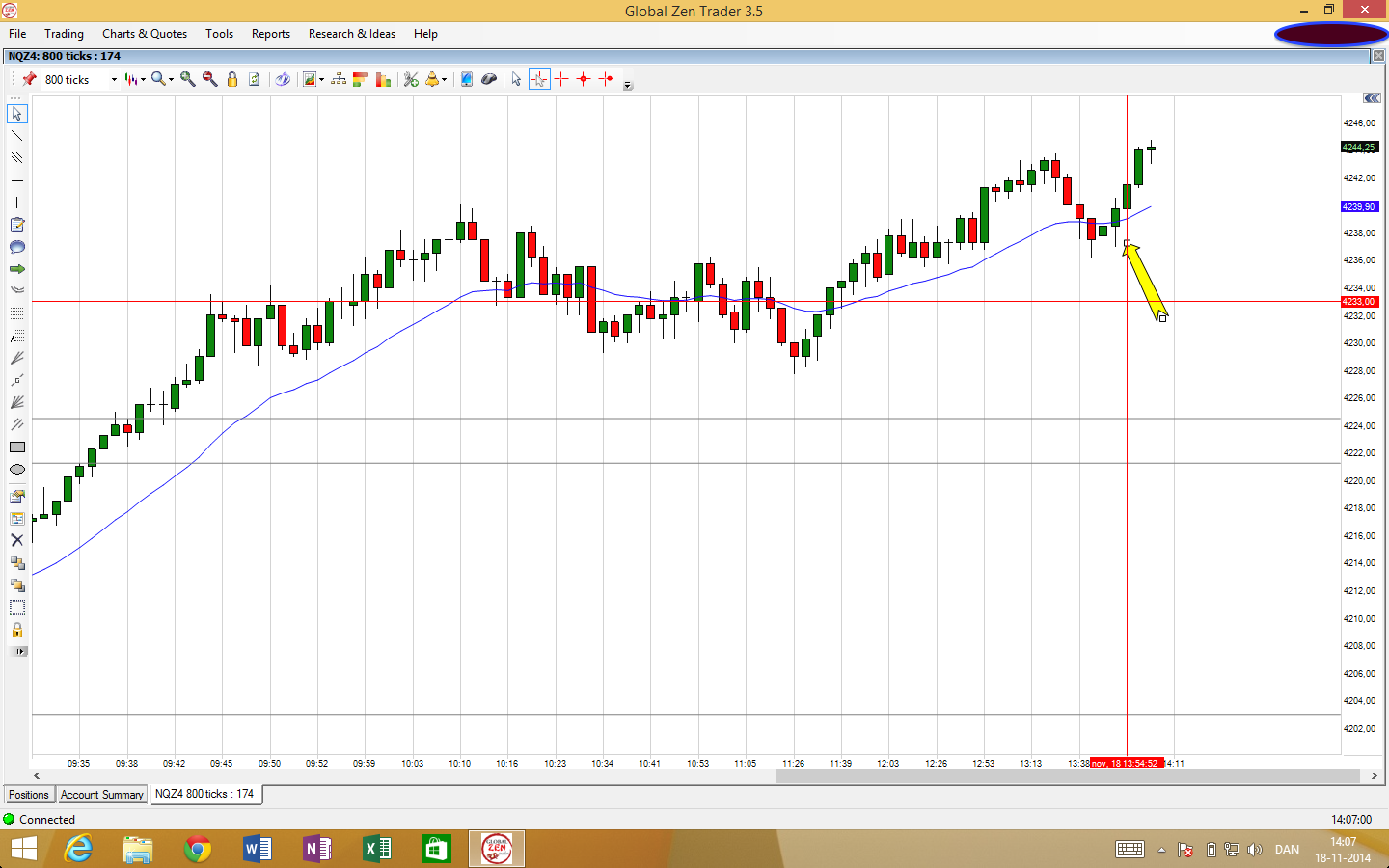This screenshot has height=868, width=1389.
Task: Click the chart horizontal scrollbar thumb
Action: tap(1067, 775)
